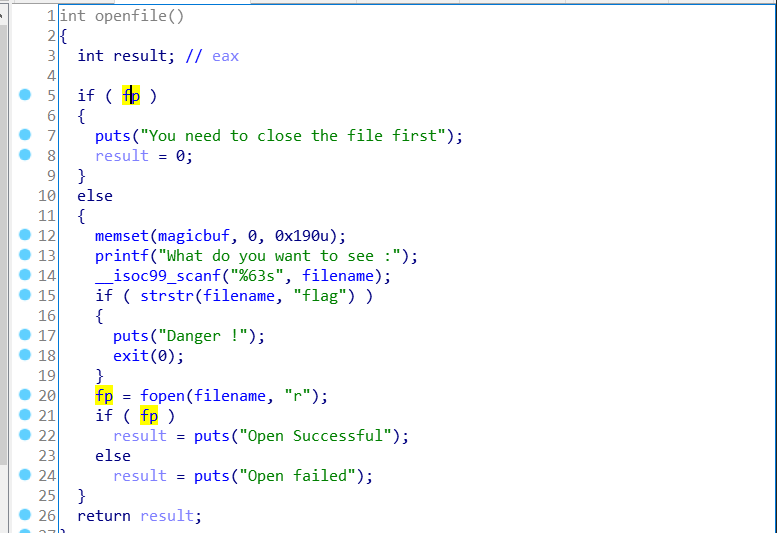
Task: Toggle breakpoint dot on line 7
Action: 25,135
